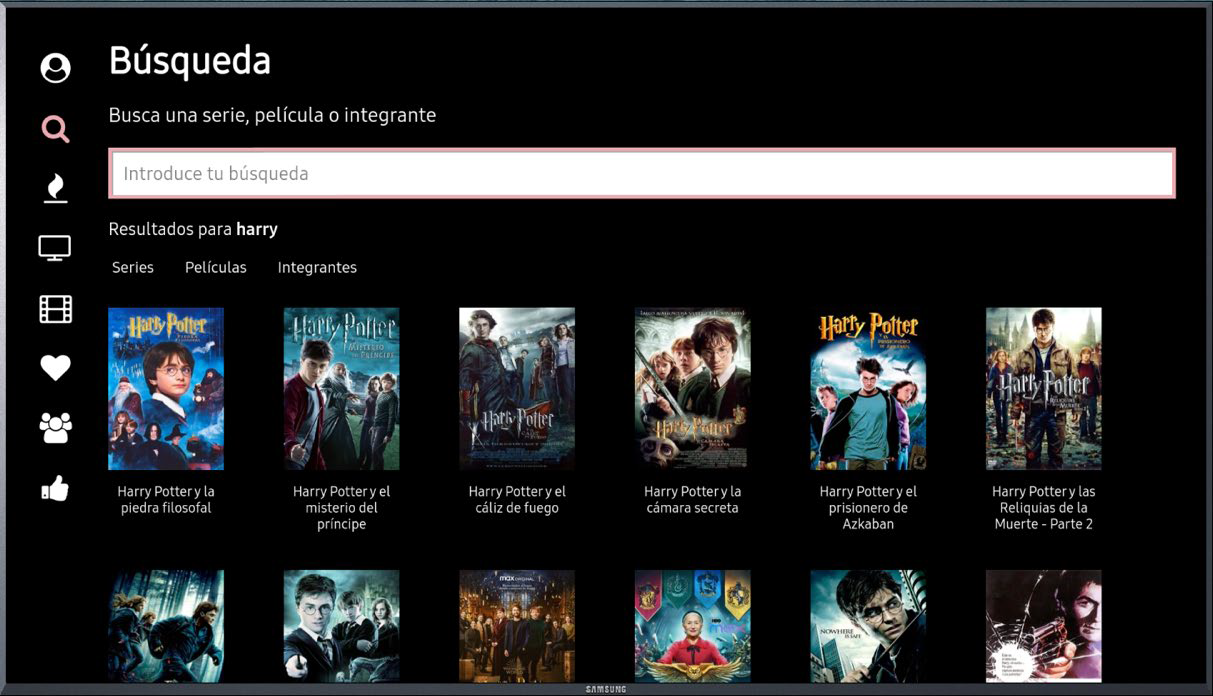
Task: Open the poster labeled 'Nowhere is safe'
Action: pyautogui.click(x=868, y=626)
